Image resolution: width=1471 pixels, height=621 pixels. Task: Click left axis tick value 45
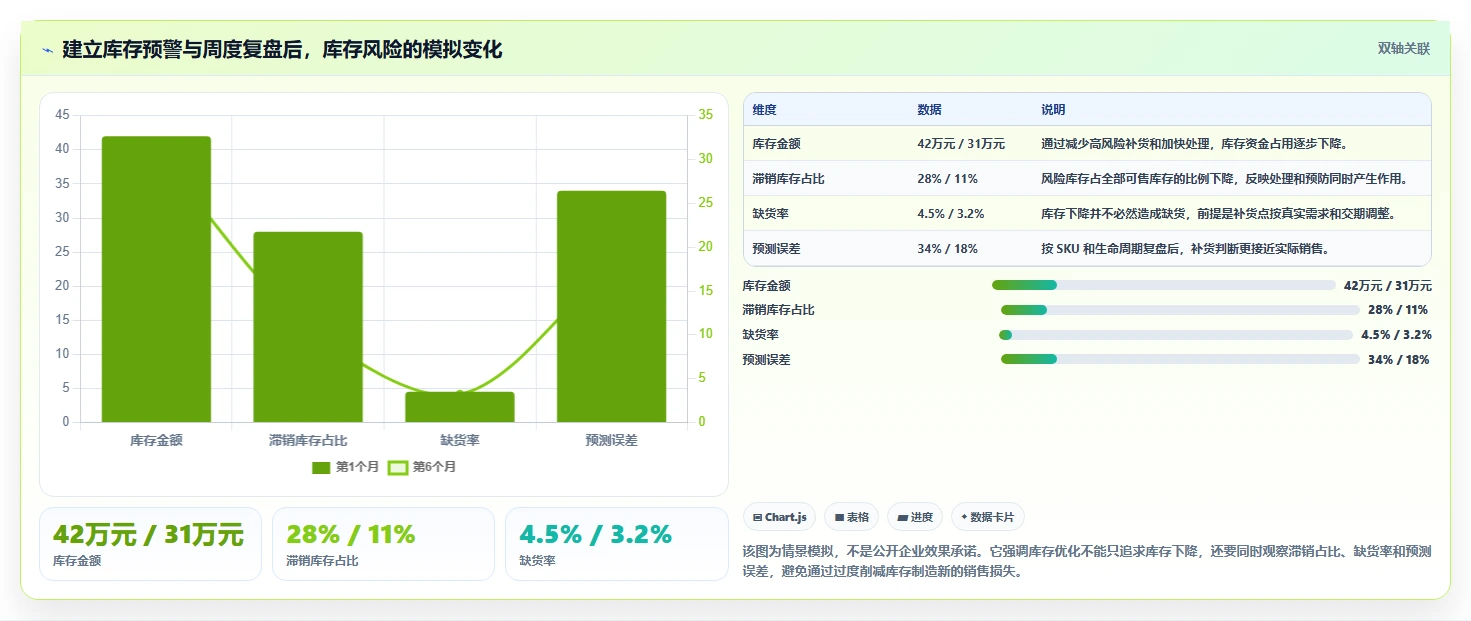pyautogui.click(x=62, y=115)
